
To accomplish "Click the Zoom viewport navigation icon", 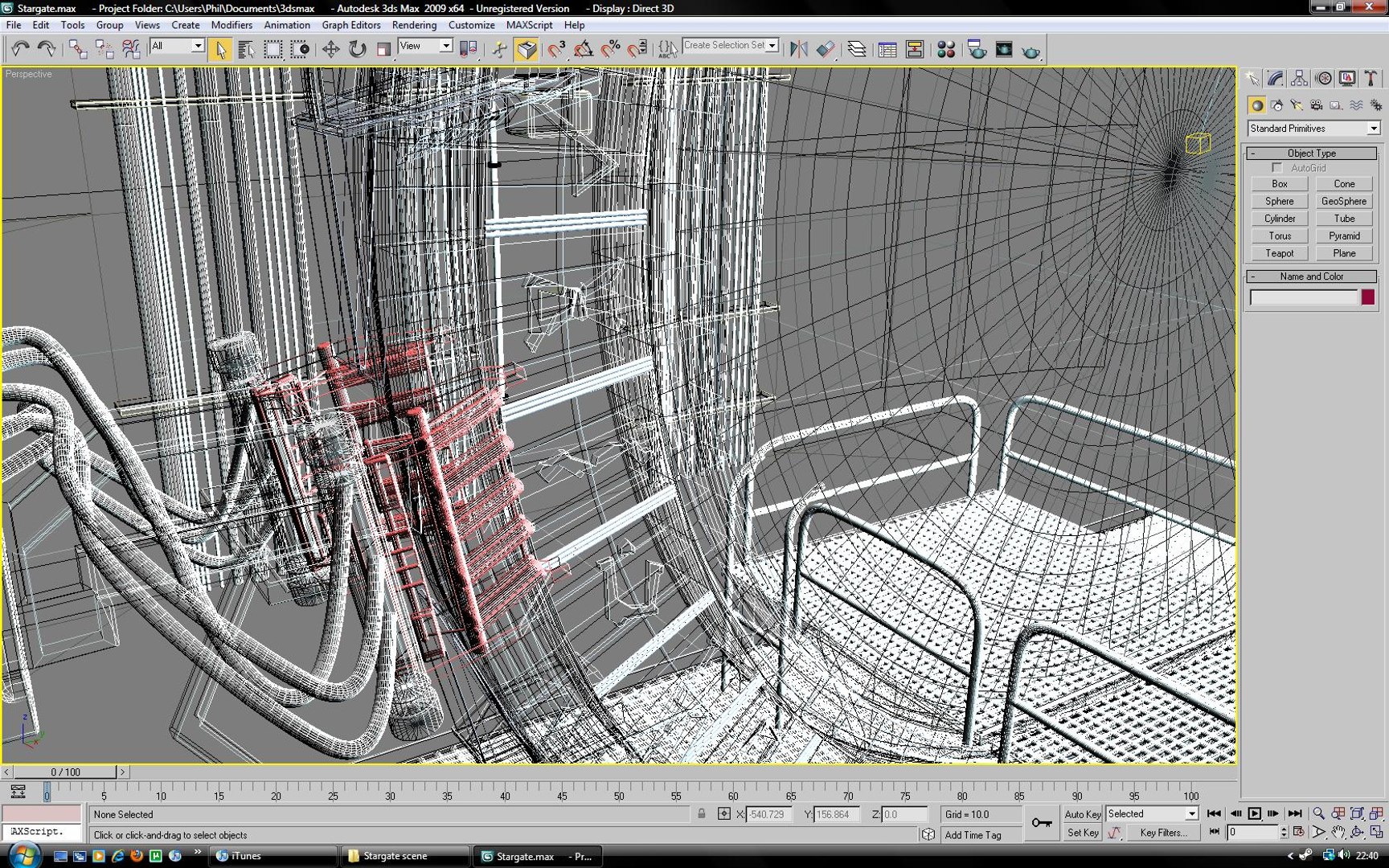I will pos(1318,813).
